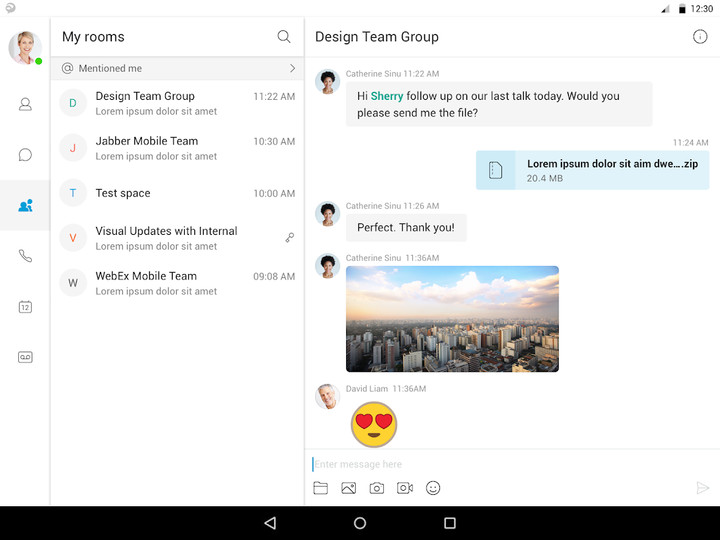The height and width of the screenshot is (540, 720).
Task: Open the Voicemail icon in sidebar
Action: pos(25,357)
